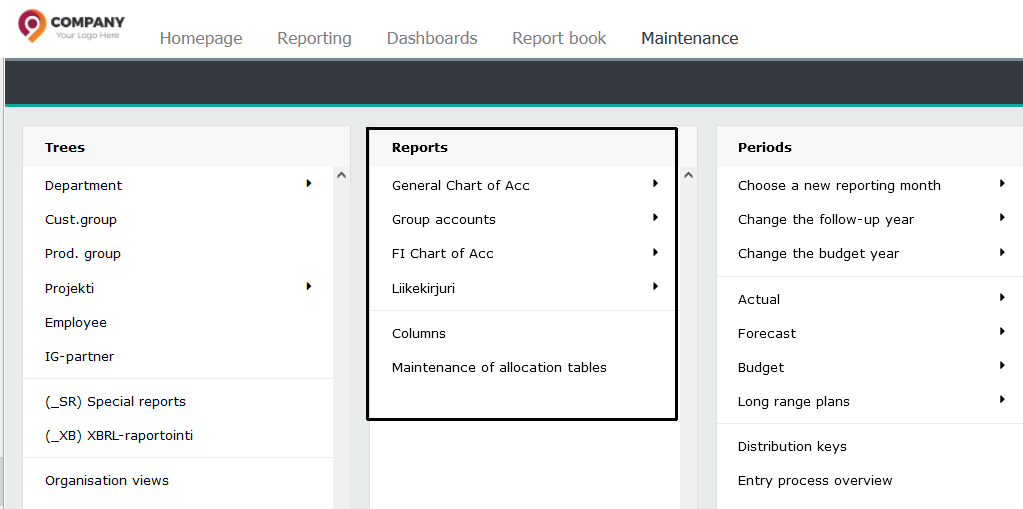Open the Reporting tab
The width and height of the screenshot is (1023, 509).
pyautogui.click(x=314, y=39)
